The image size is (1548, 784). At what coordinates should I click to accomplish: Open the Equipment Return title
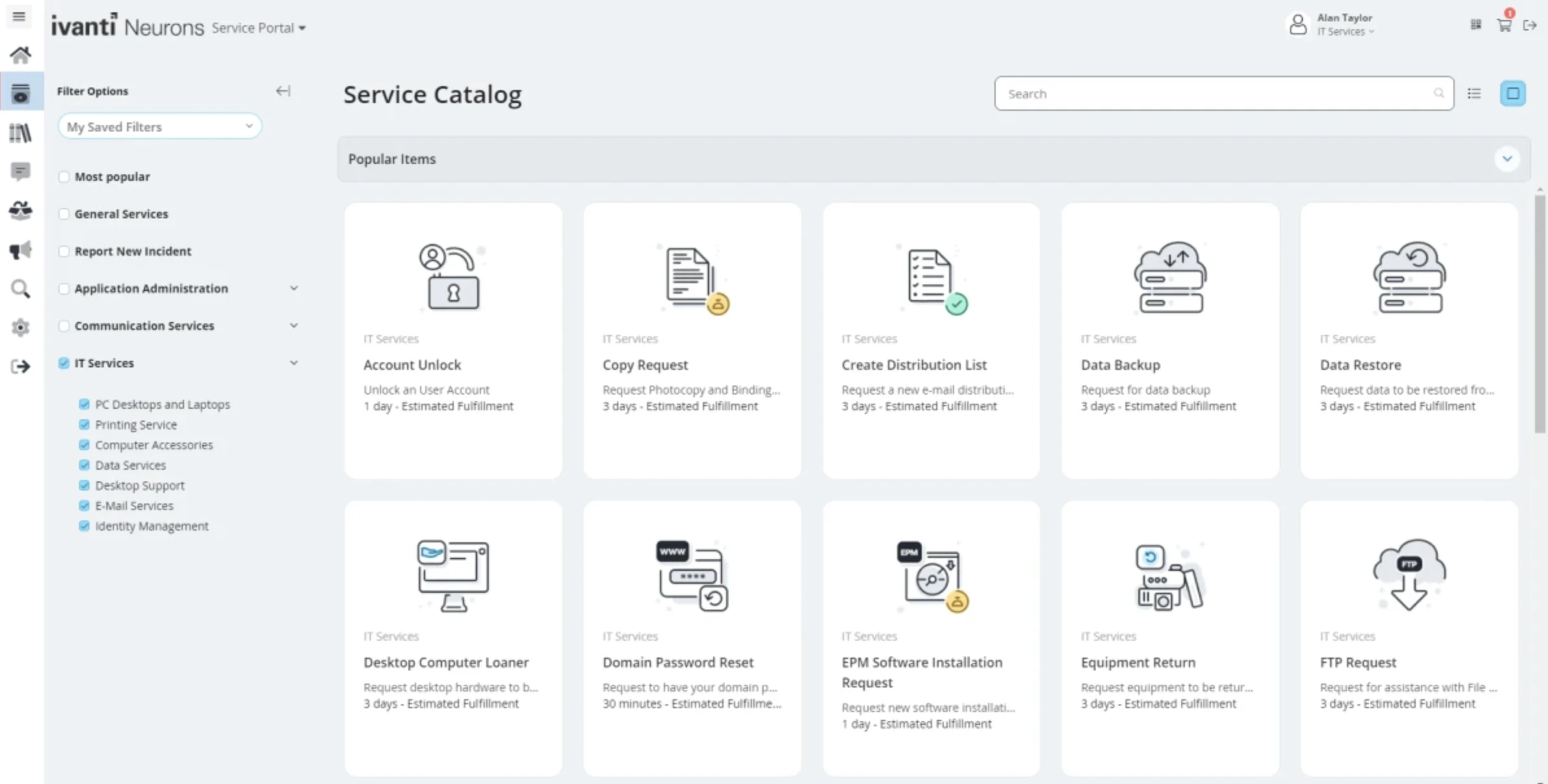pos(1138,662)
